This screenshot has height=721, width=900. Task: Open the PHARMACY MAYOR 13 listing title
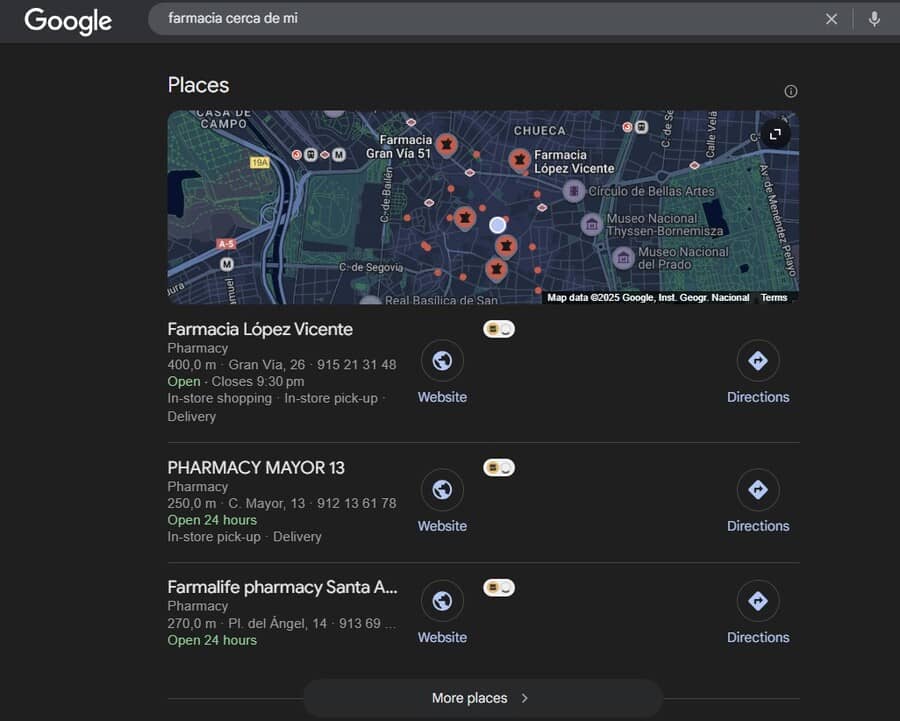256,467
